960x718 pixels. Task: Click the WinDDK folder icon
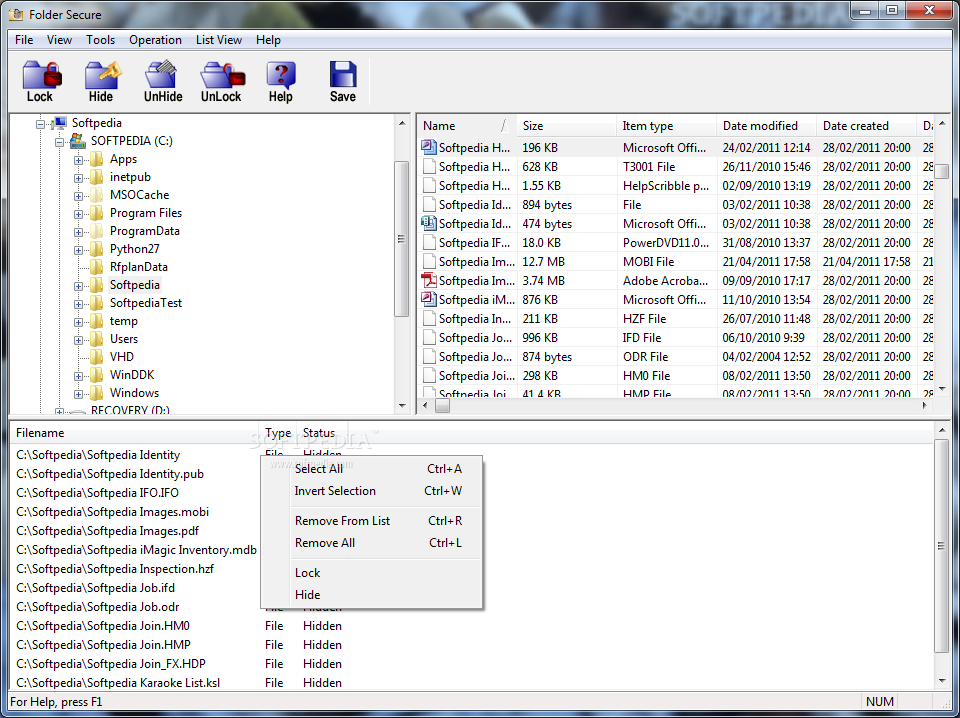pyautogui.click(x=97, y=375)
